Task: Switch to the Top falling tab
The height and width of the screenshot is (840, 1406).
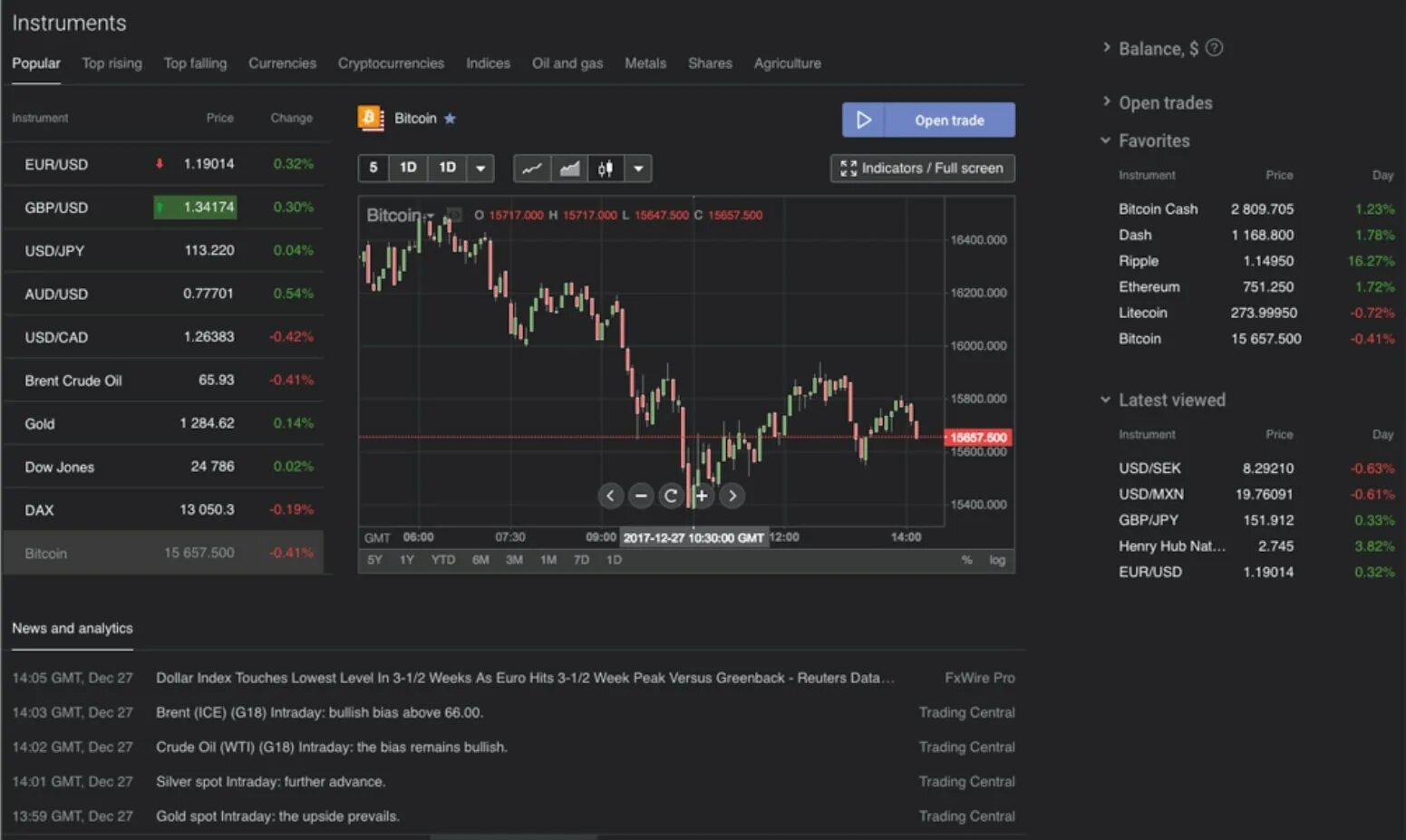Action: click(x=195, y=63)
